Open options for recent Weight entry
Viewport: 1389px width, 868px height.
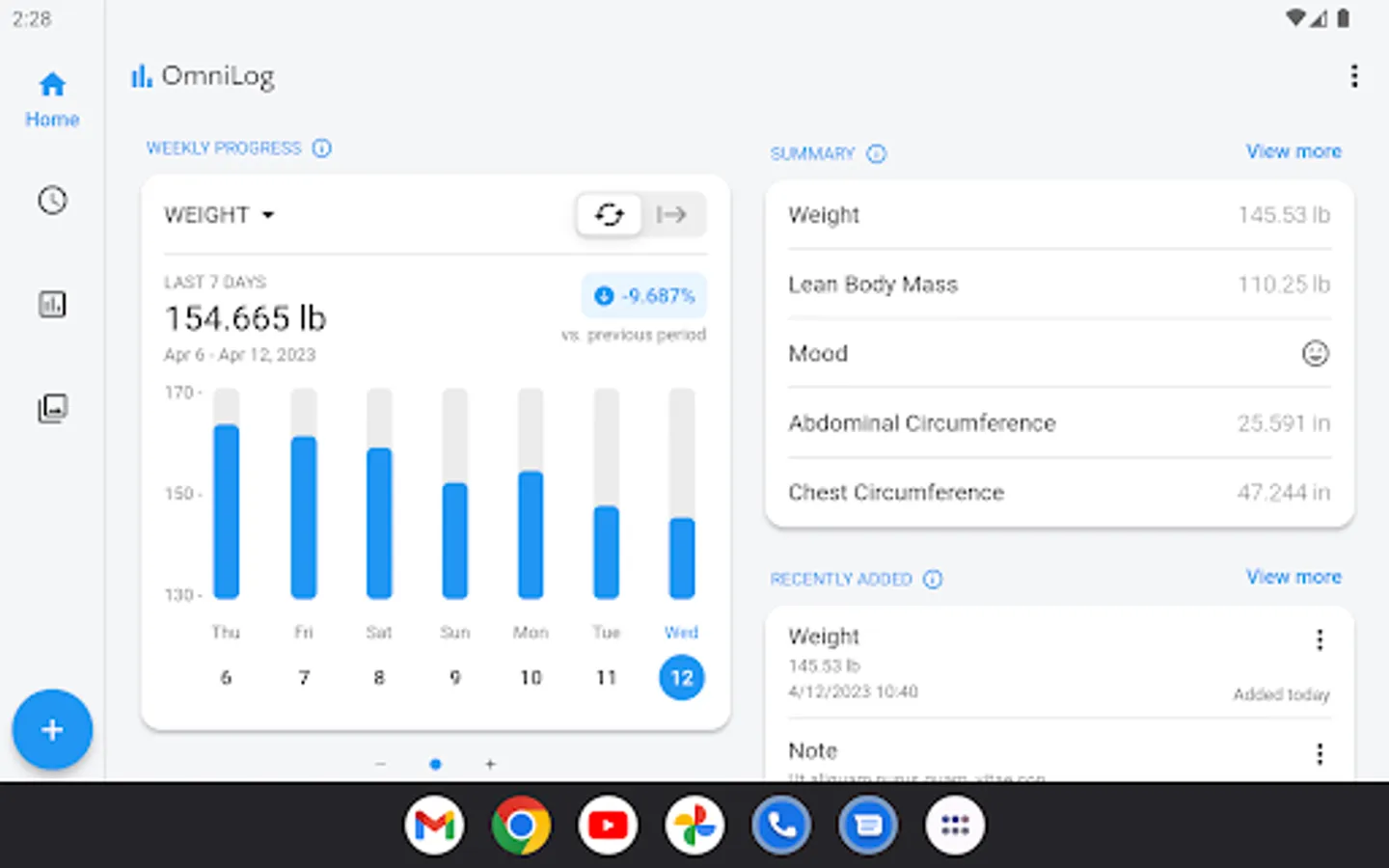(1320, 639)
